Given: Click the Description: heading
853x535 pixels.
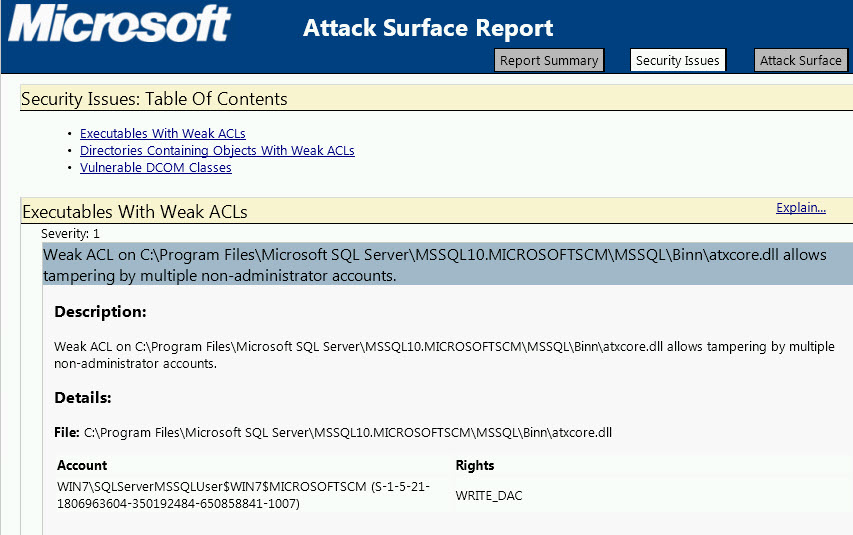Looking at the screenshot, I should (x=100, y=311).
